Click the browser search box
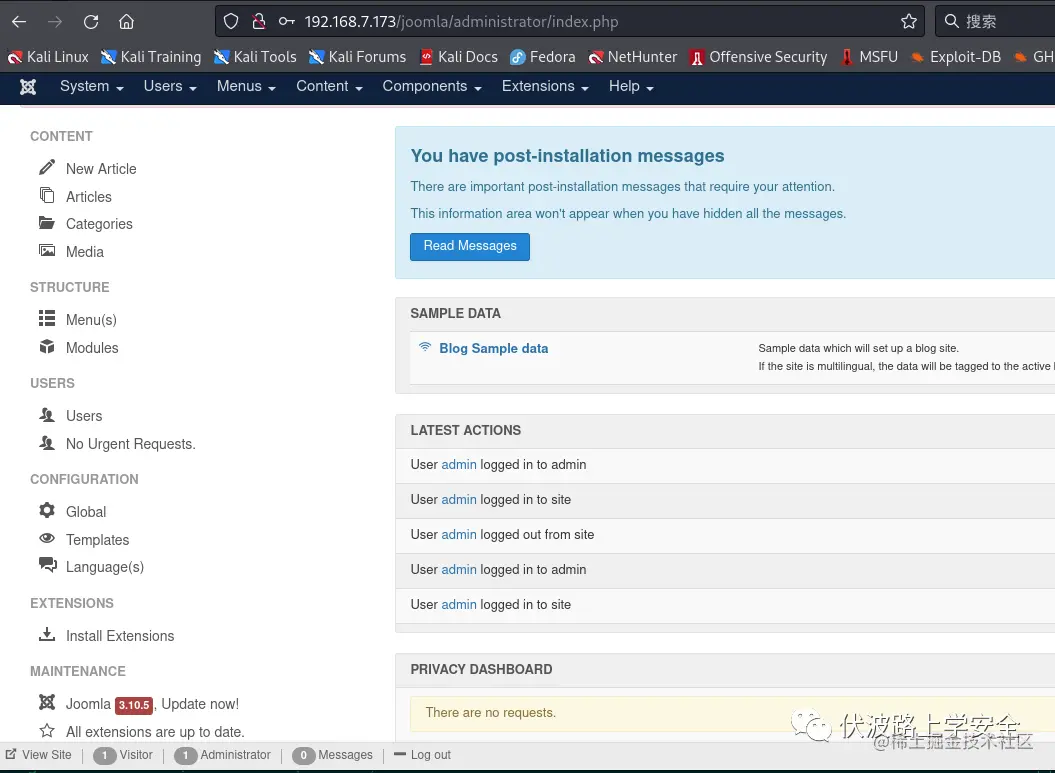The width and height of the screenshot is (1055, 773). (x=995, y=22)
